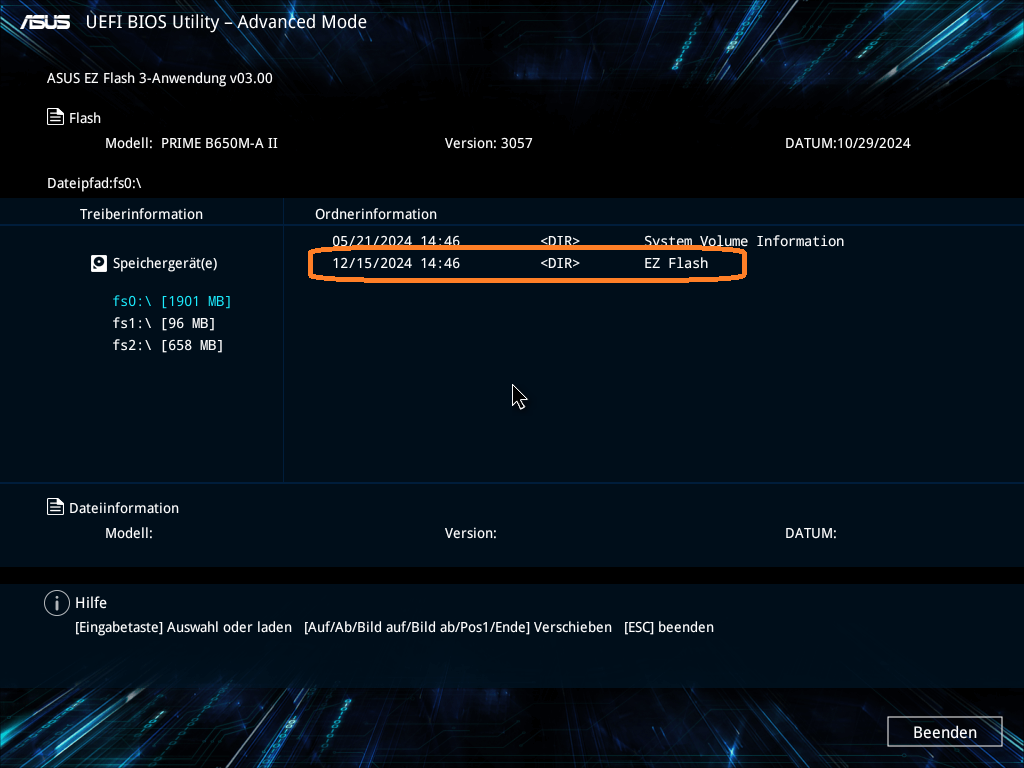Click the Hilfe info icon
Image resolution: width=1024 pixels, height=768 pixels.
pos(57,603)
